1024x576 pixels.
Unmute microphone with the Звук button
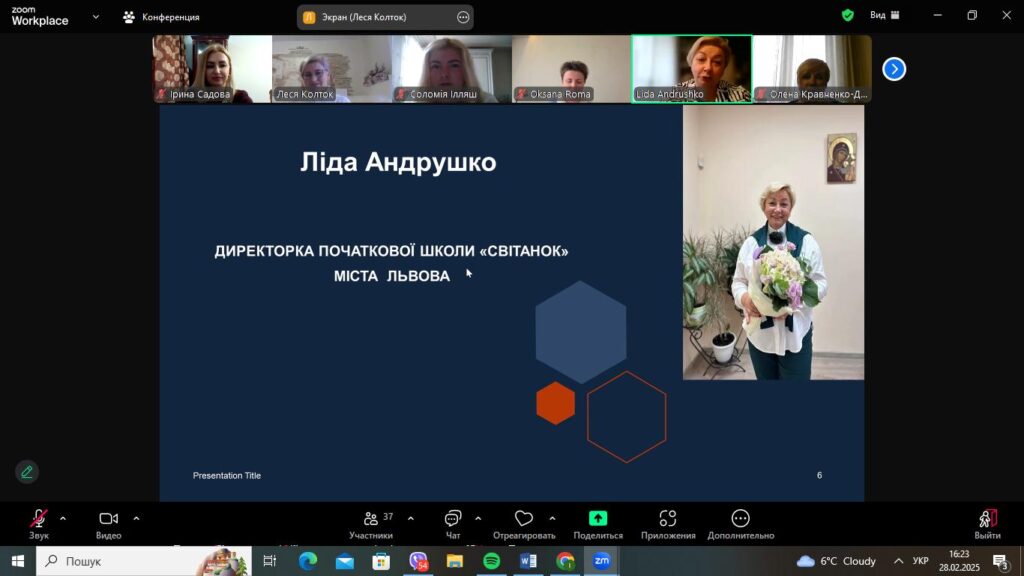pyautogui.click(x=38, y=519)
